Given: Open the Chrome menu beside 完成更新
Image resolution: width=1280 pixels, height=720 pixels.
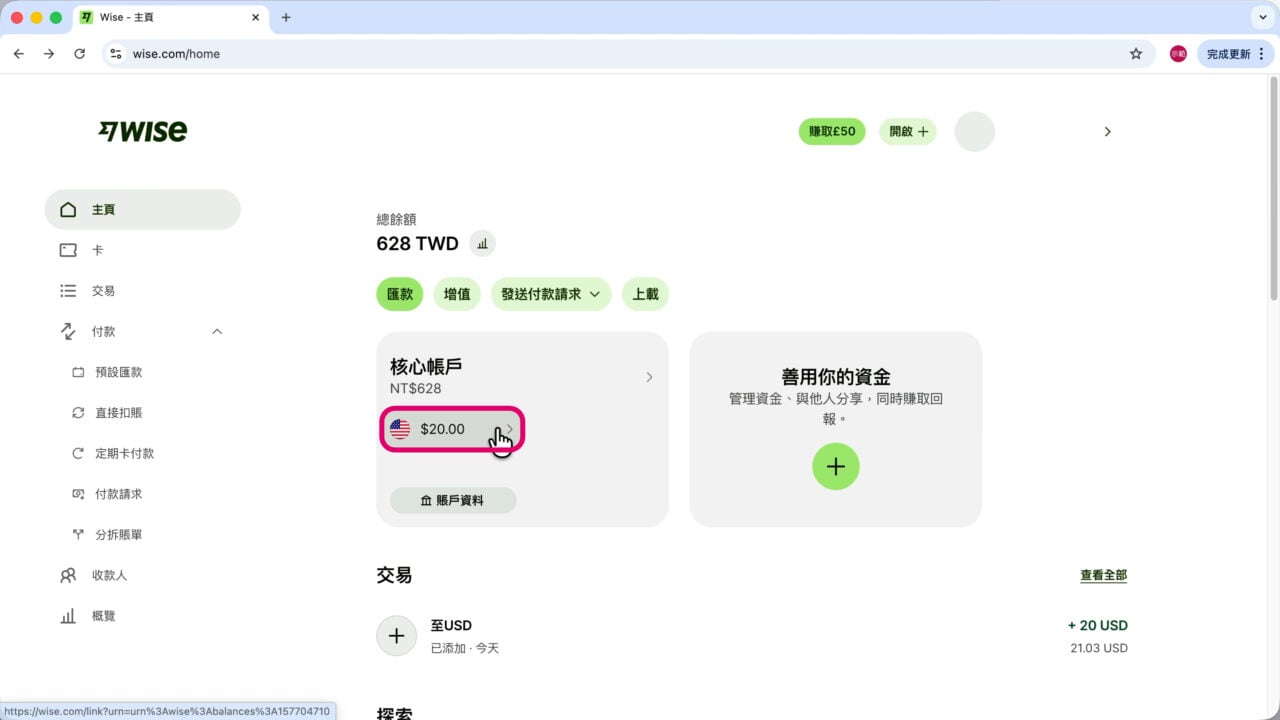Looking at the screenshot, I should click(1263, 54).
